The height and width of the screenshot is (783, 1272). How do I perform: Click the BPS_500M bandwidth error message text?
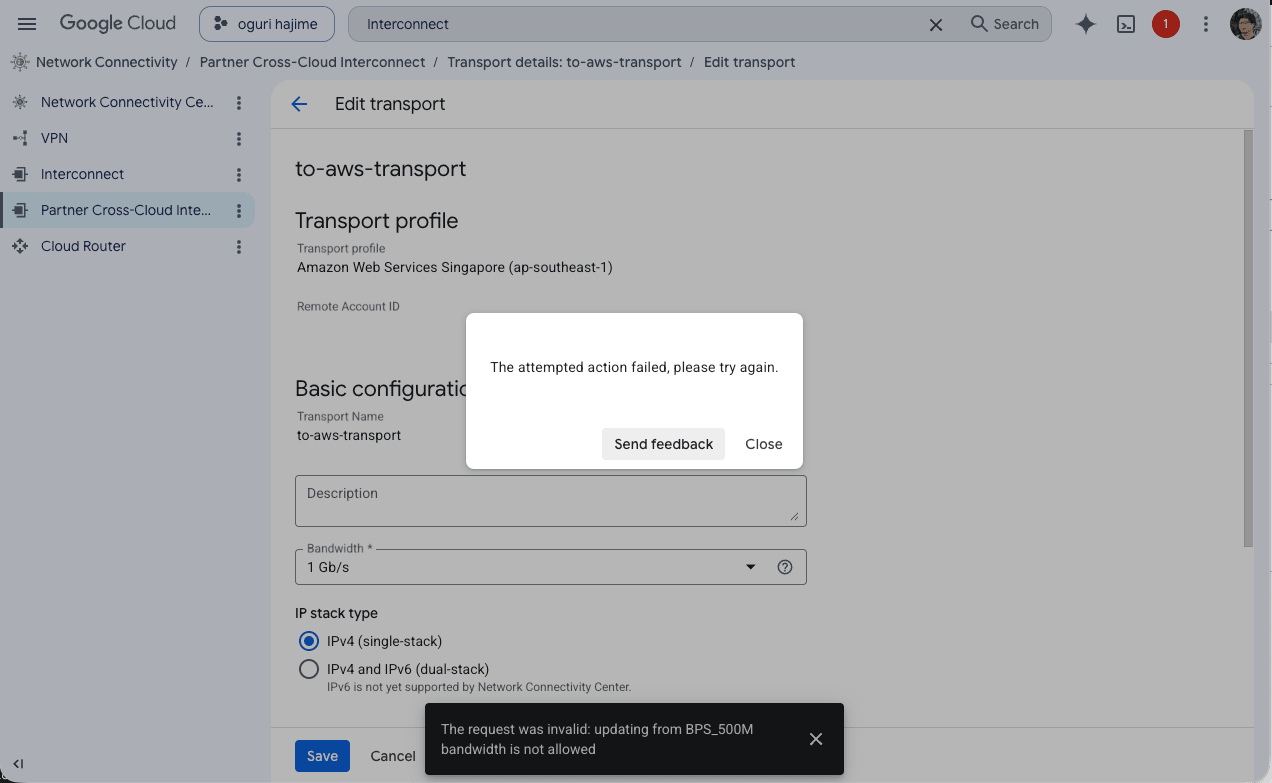[597, 739]
